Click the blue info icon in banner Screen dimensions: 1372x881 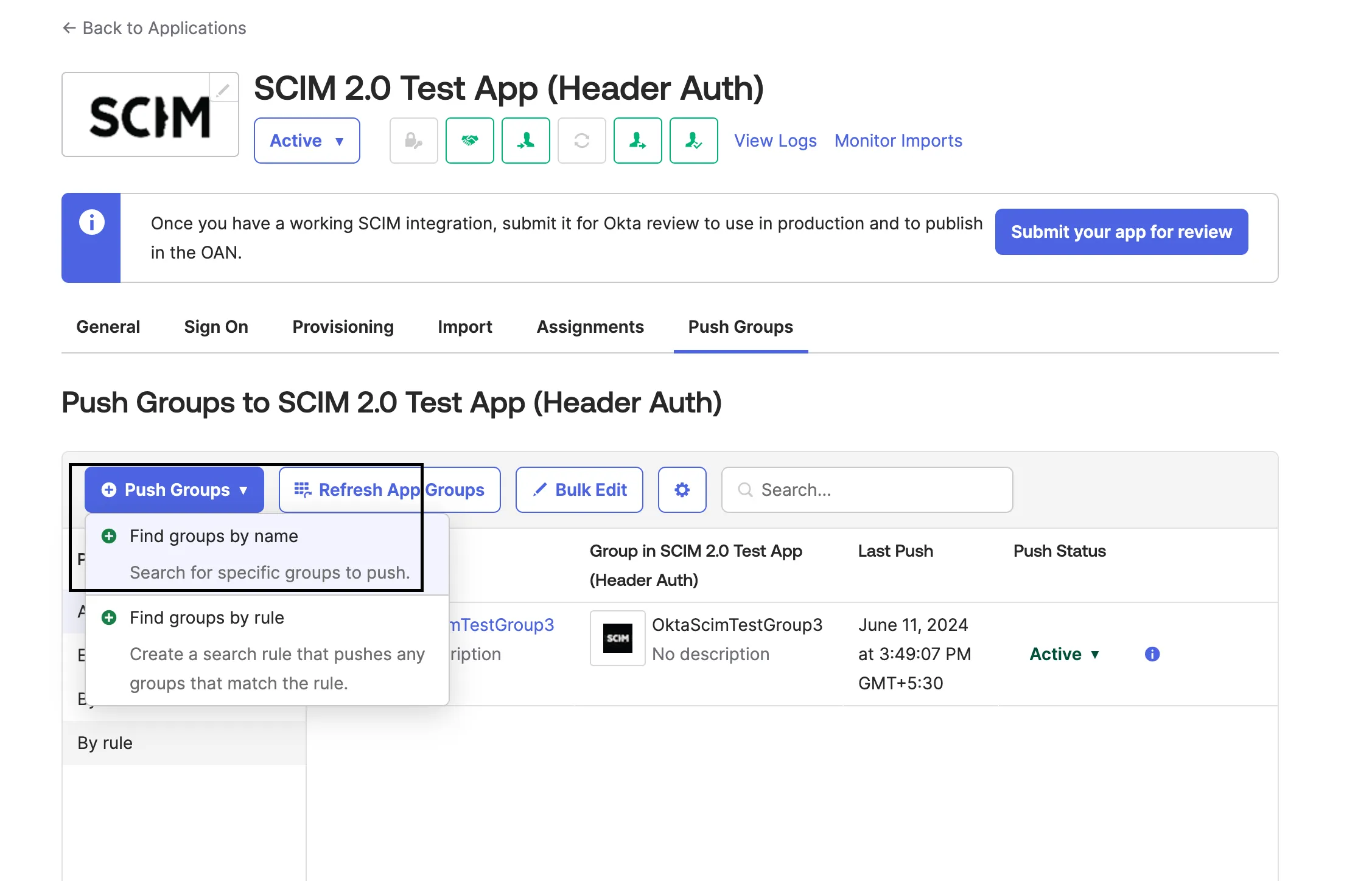tap(91, 222)
